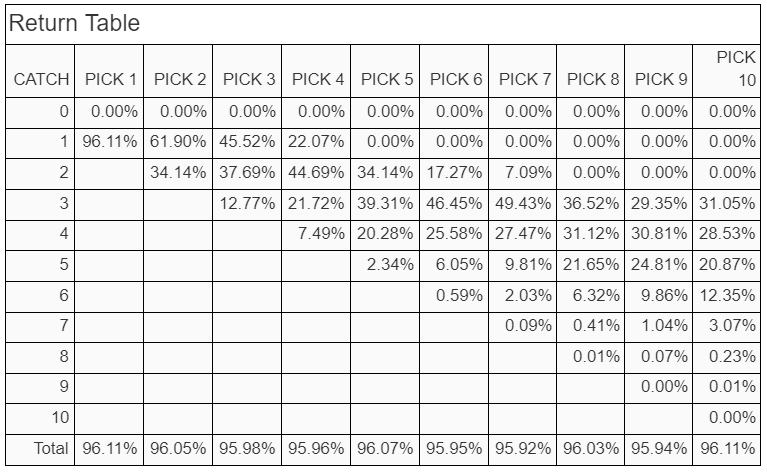Image resolution: width=767 pixels, height=472 pixels.
Task: Select the 44.69% cell under PICK 4
Action: click(x=316, y=172)
